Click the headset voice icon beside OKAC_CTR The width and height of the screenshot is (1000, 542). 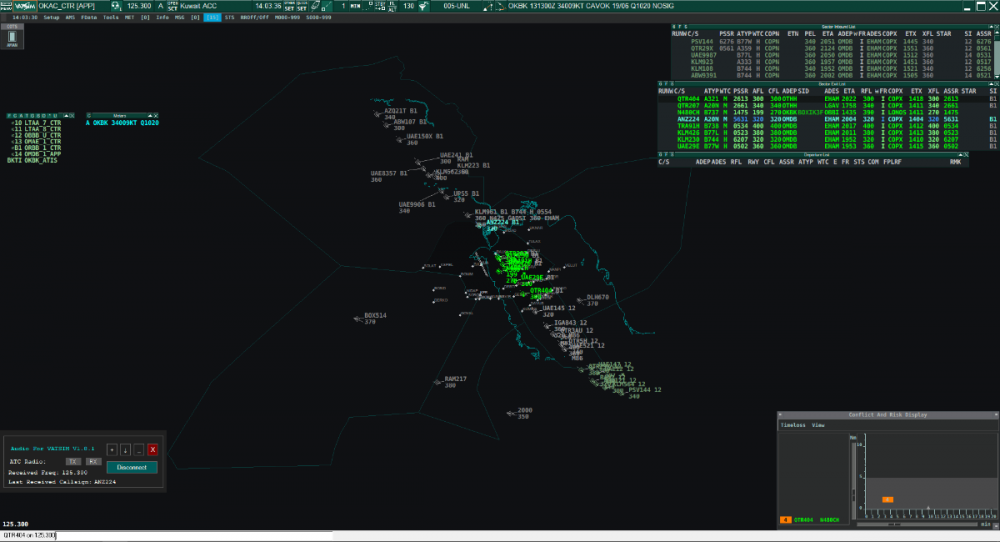(x=115, y=6)
